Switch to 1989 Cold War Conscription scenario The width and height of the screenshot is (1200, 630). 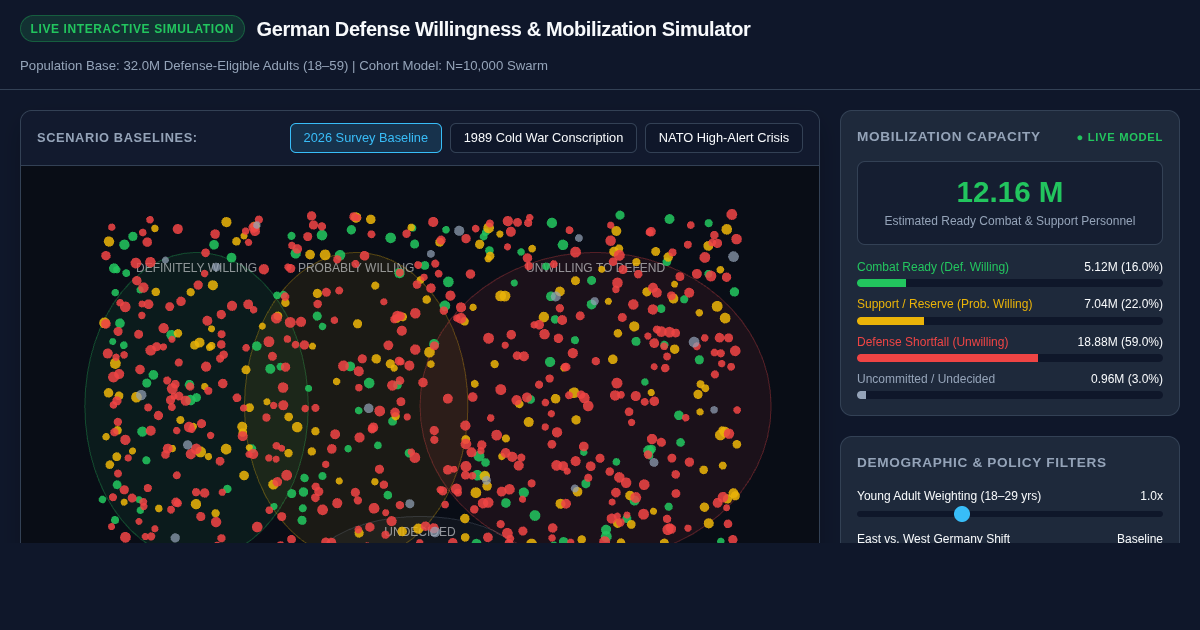tap(543, 138)
